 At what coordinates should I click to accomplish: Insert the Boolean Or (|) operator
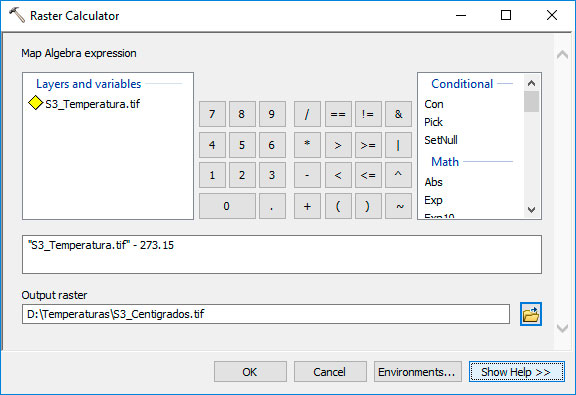click(x=398, y=145)
